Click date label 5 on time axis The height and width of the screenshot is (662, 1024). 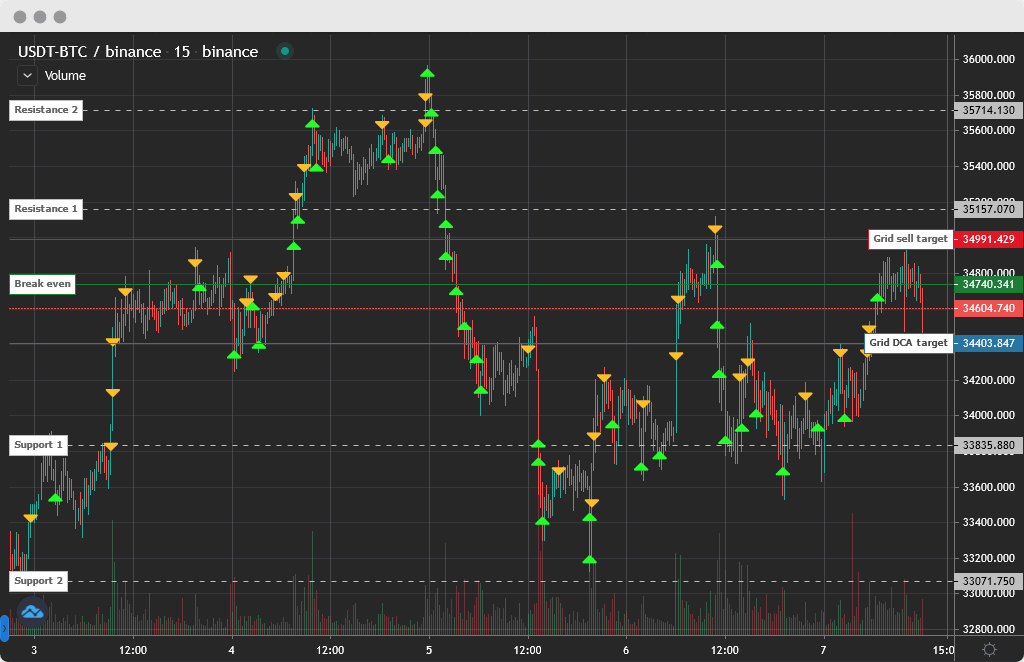[429, 650]
